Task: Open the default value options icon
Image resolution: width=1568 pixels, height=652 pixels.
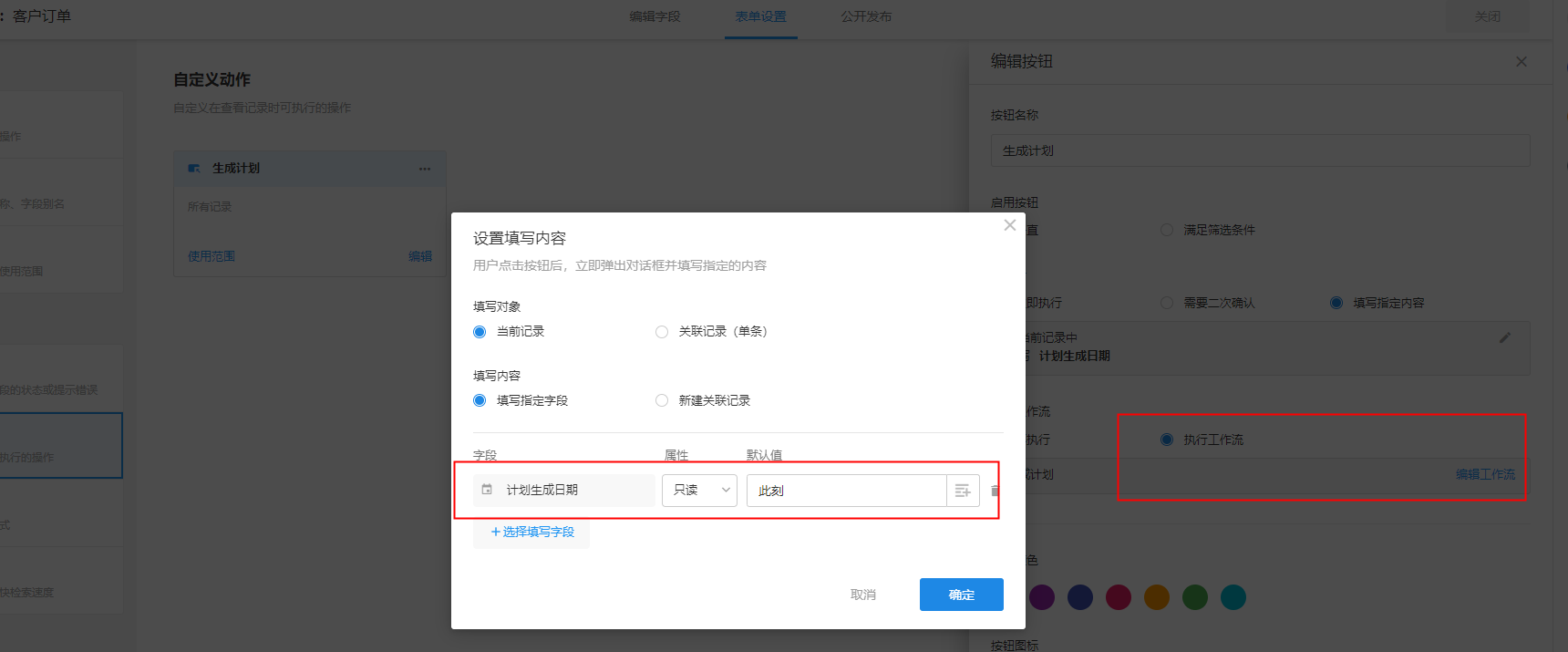Action: pos(963,491)
